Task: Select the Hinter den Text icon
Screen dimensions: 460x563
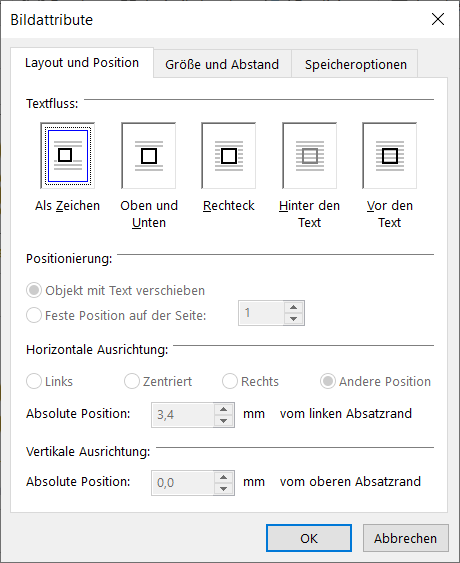Action: click(x=310, y=156)
